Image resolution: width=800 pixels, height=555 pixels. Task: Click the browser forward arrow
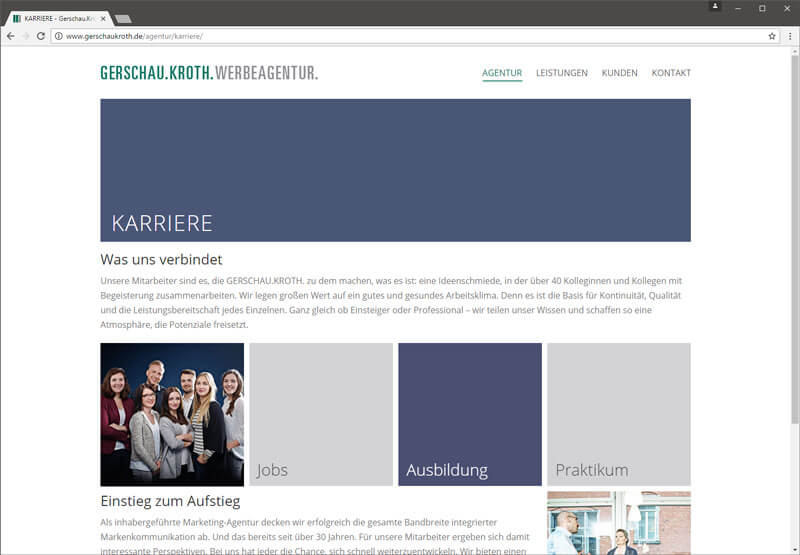(x=26, y=36)
